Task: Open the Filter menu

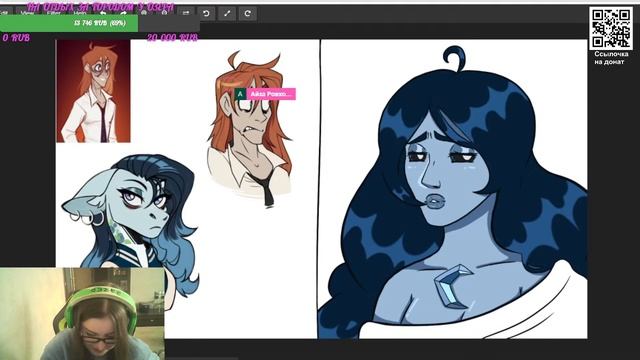Action: 53,13
